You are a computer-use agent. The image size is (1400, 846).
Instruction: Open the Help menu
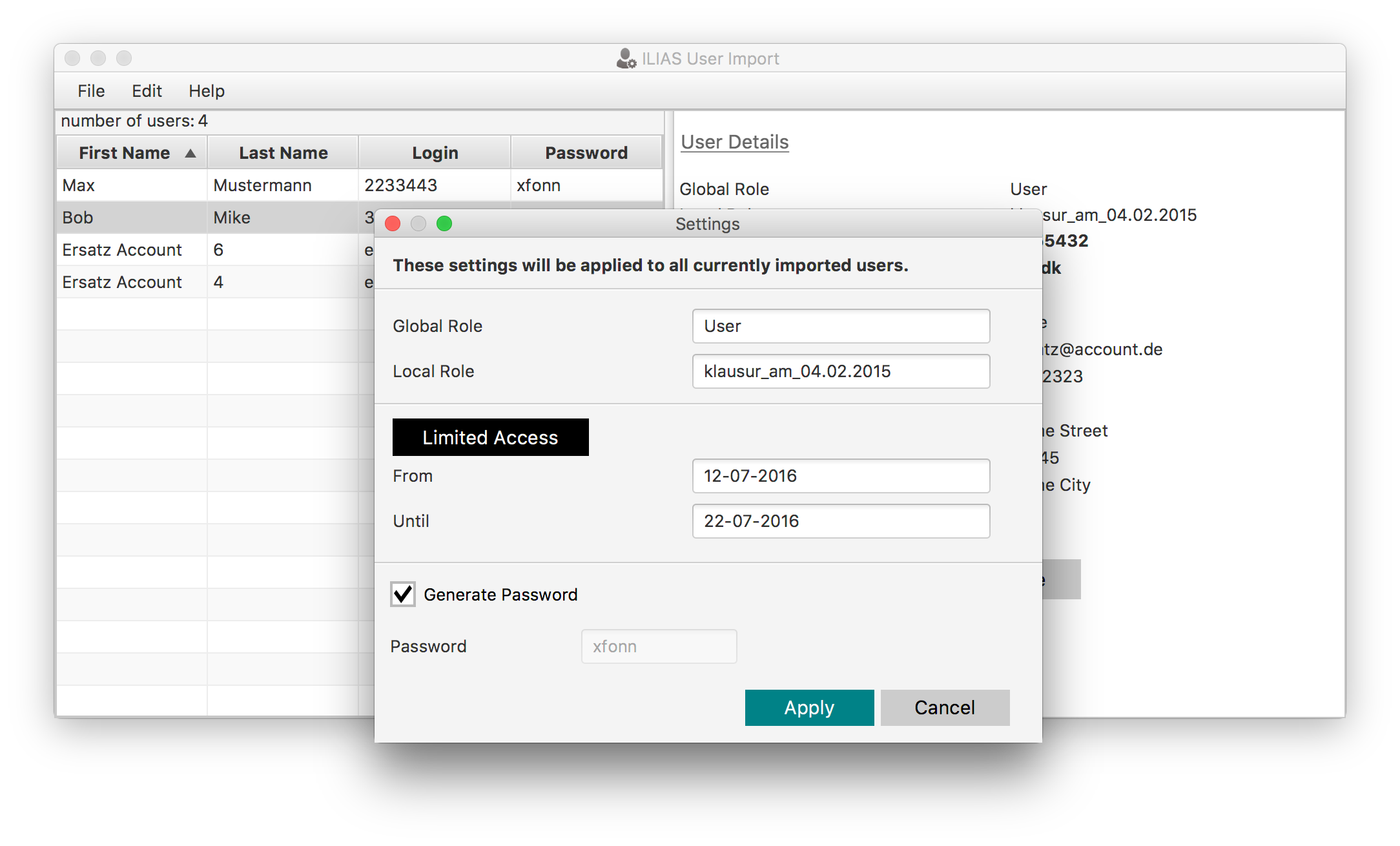click(x=207, y=91)
